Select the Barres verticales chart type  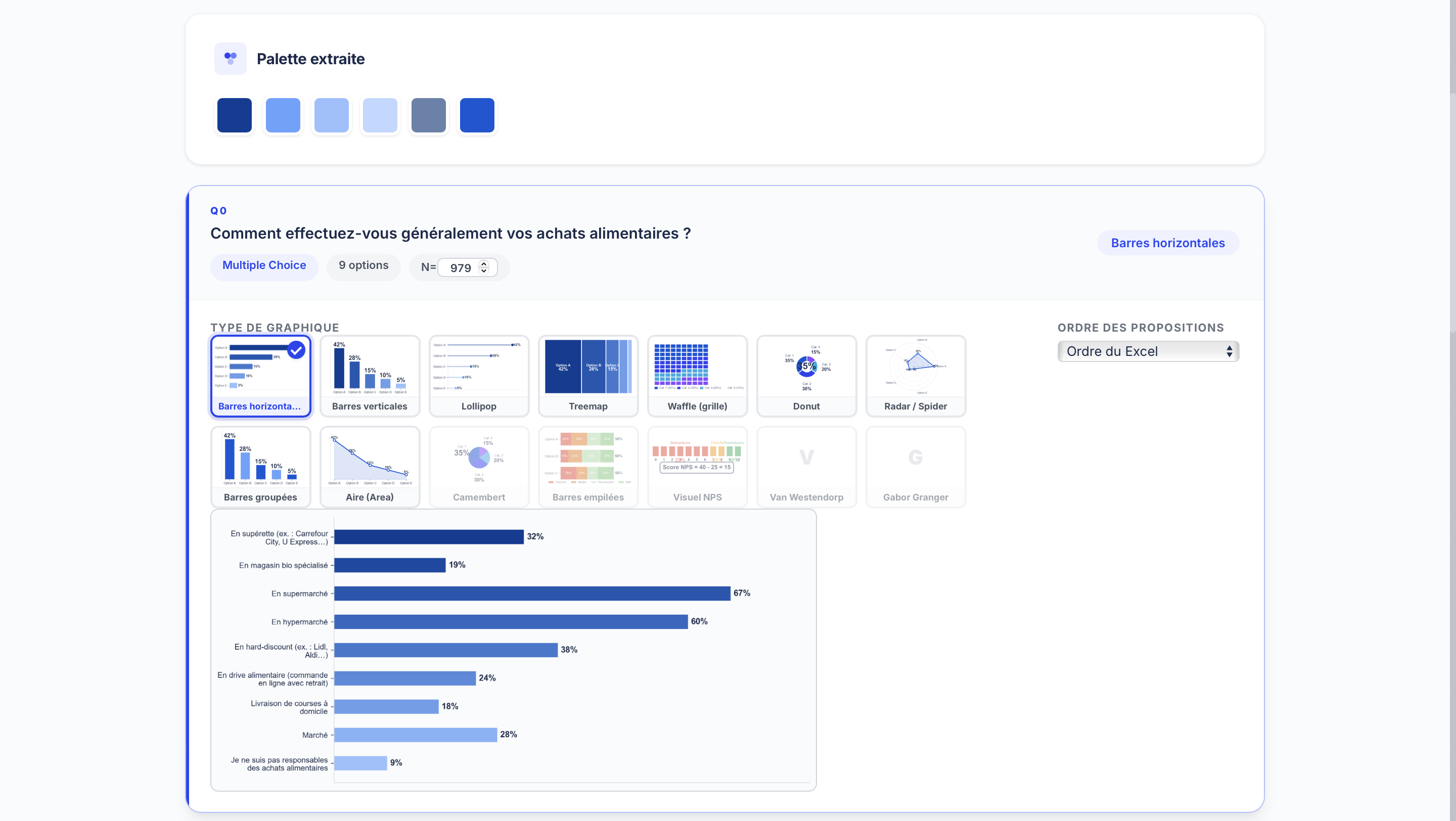pyautogui.click(x=370, y=376)
